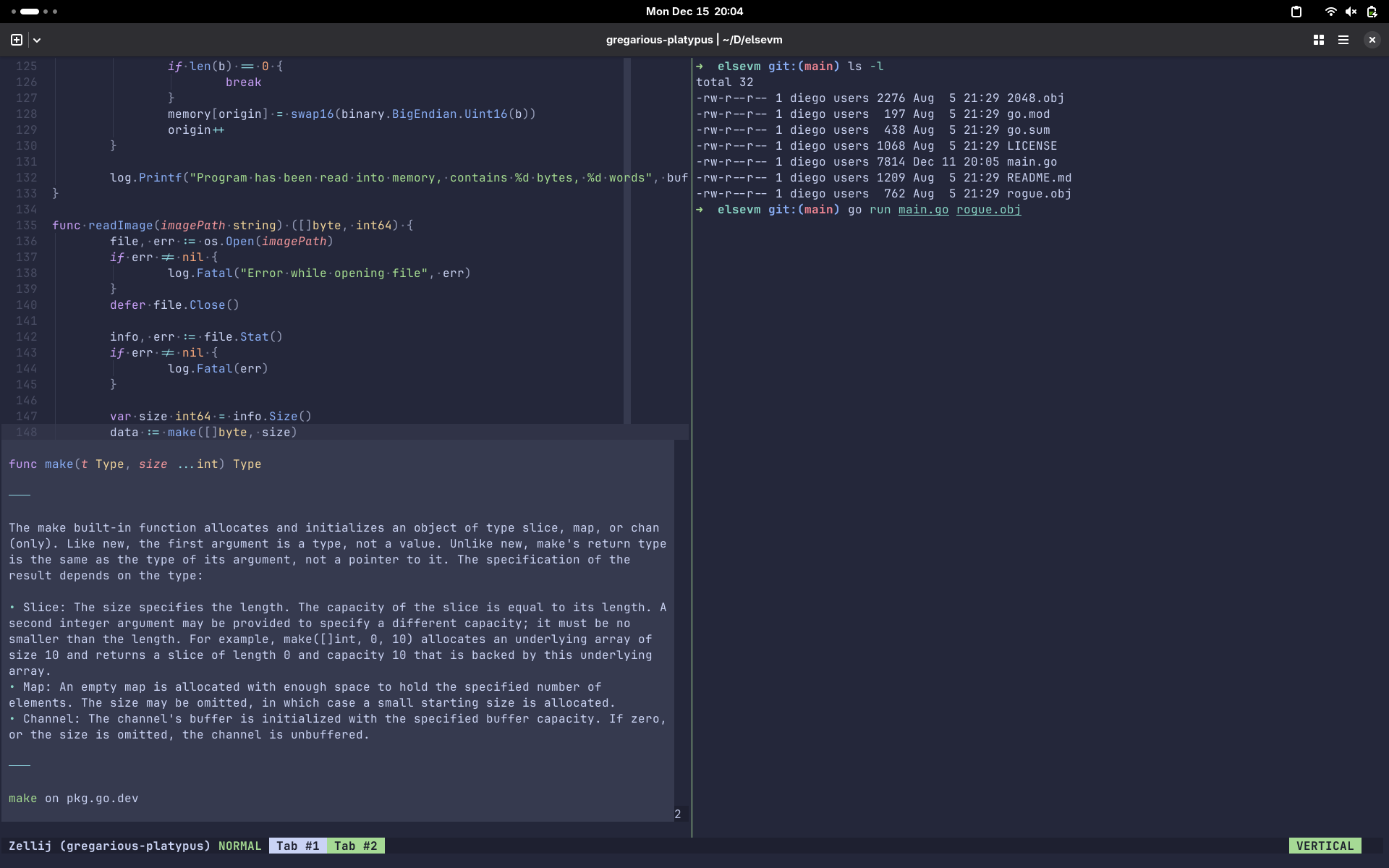Open Wi-Fi status from the menu bar

click(1330, 12)
